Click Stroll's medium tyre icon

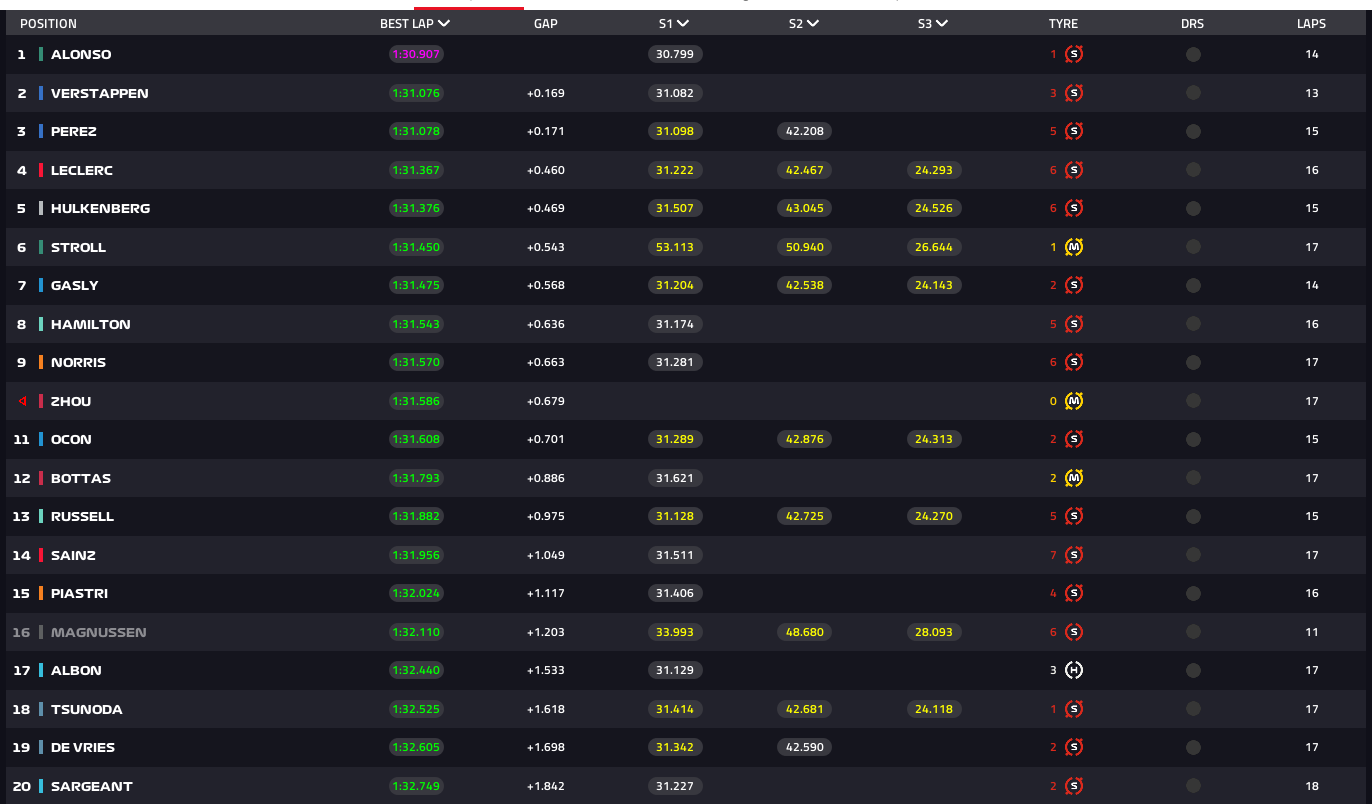coord(1074,247)
